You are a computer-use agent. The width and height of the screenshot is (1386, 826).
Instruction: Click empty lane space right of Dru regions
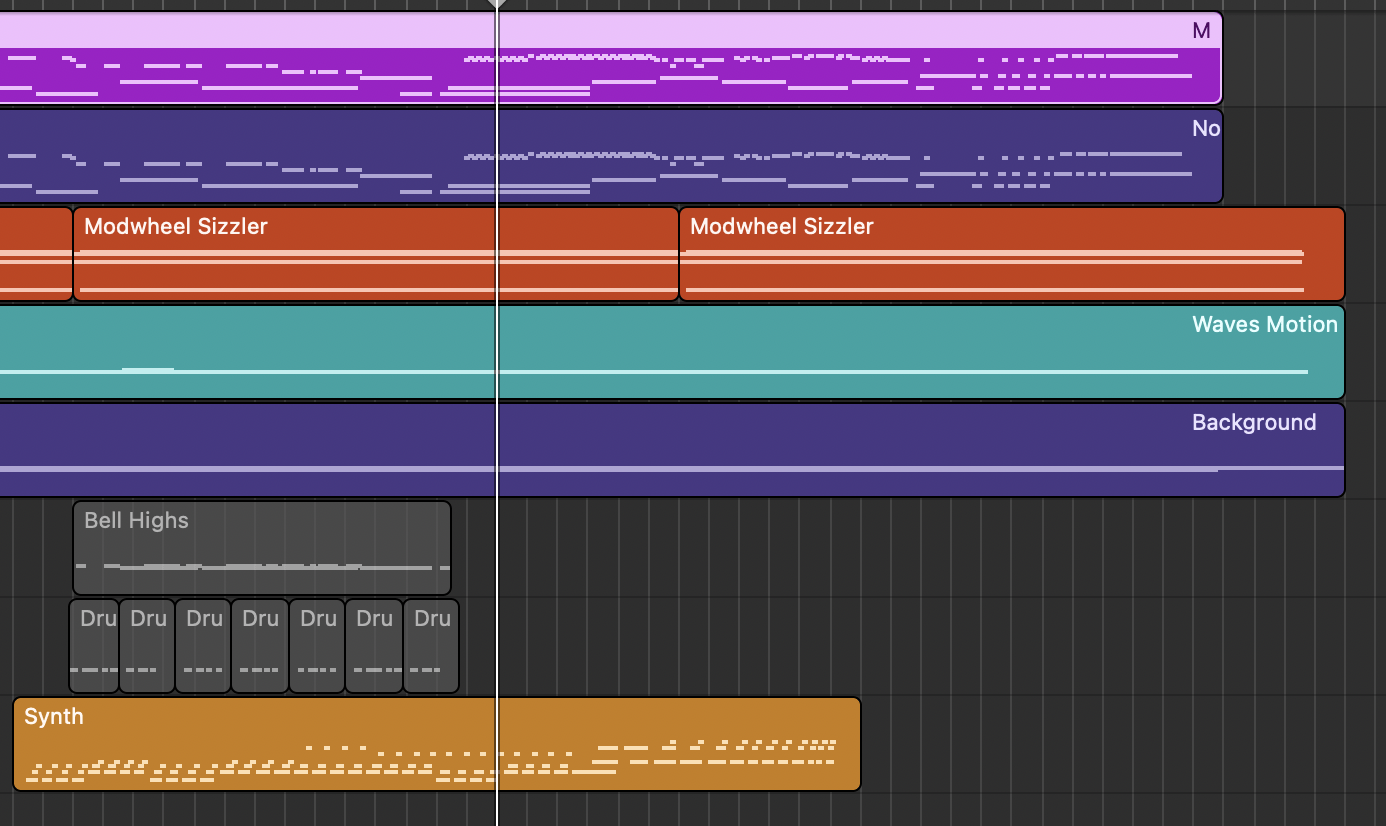900,646
